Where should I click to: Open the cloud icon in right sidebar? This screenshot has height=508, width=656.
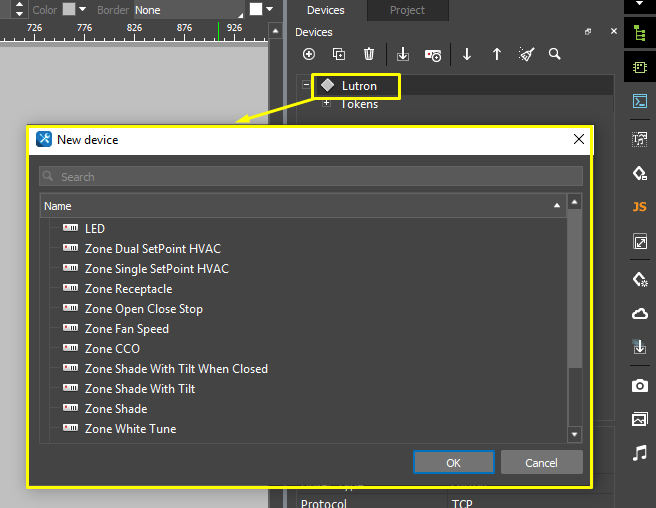(x=639, y=313)
